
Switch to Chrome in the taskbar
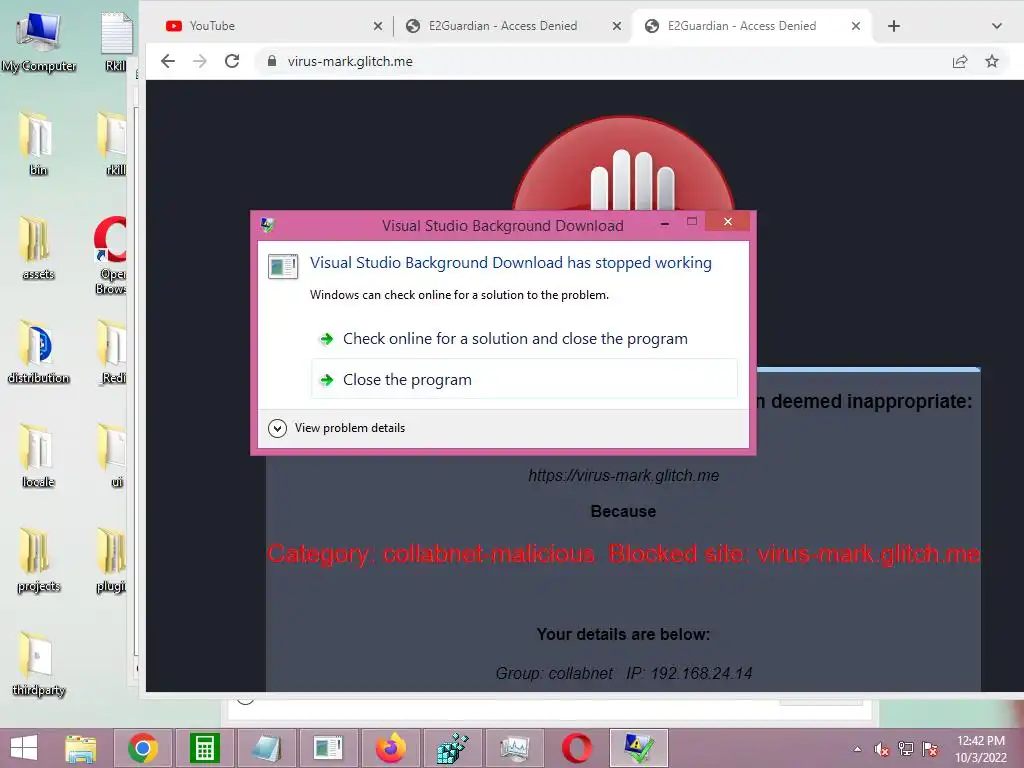pyautogui.click(x=143, y=748)
